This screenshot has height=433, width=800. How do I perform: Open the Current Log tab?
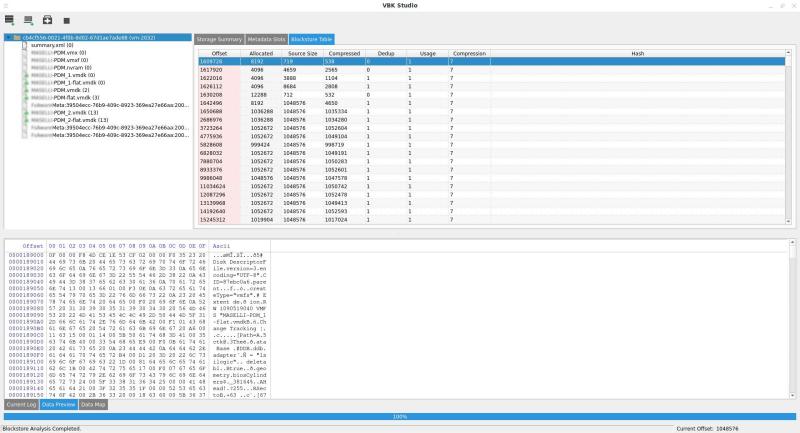(21, 404)
